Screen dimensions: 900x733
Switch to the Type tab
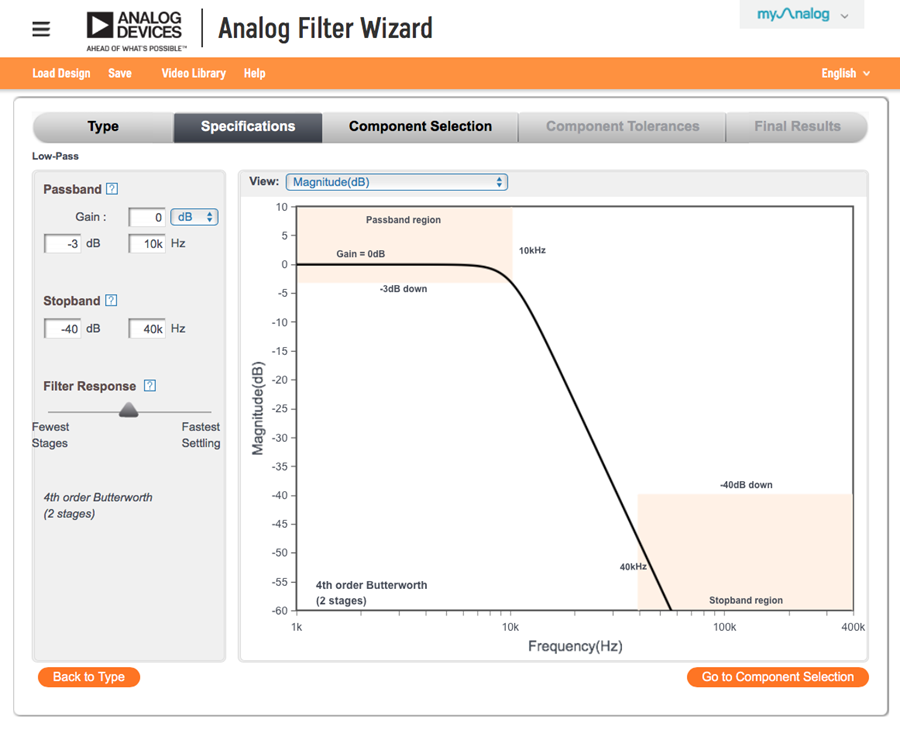(103, 127)
